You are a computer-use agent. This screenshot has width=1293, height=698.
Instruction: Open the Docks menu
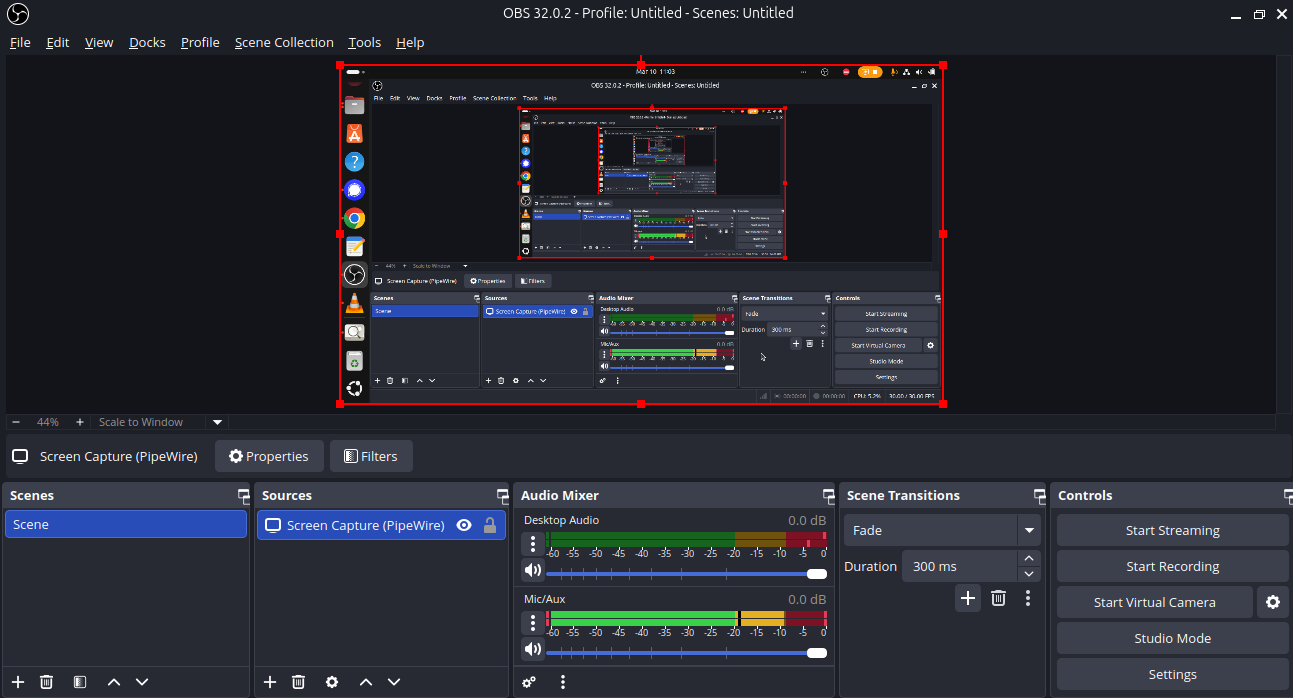pyautogui.click(x=147, y=42)
